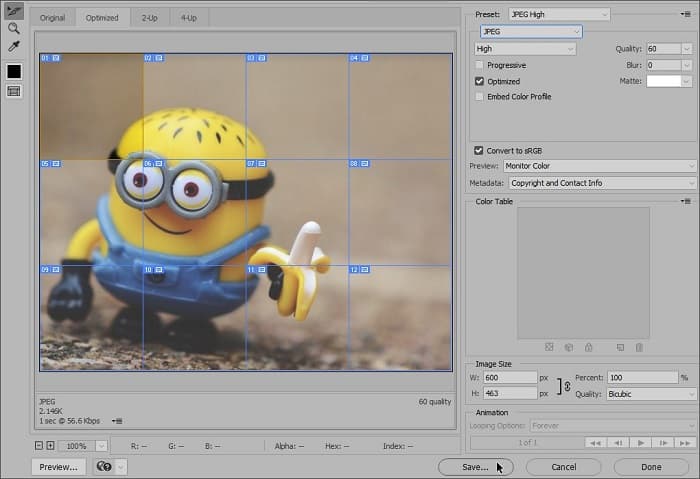Viewport: 700px width, 479px height.
Task: Open the Bicubic resample quality dropdown
Action: (650, 394)
